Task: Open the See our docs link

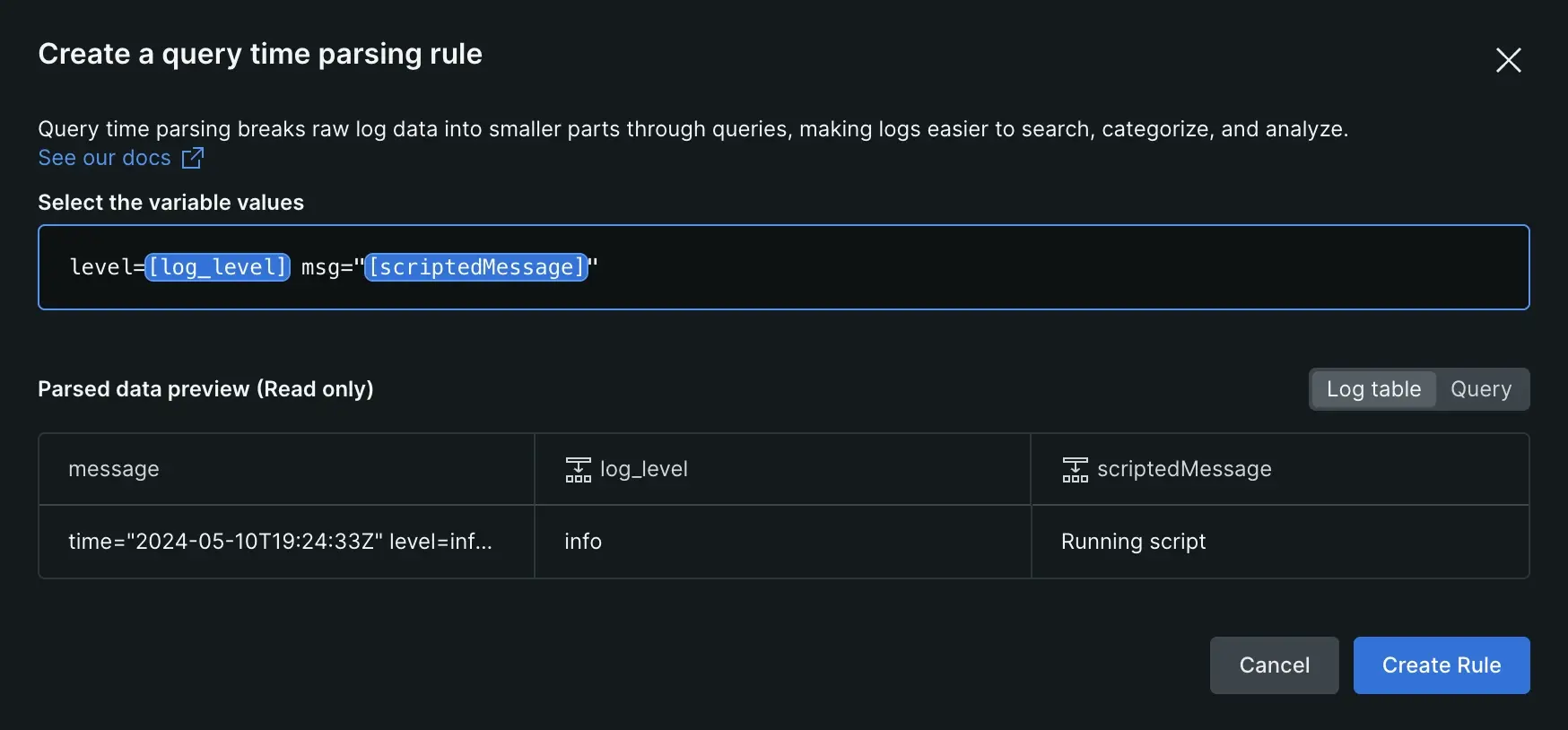Action: [104, 158]
